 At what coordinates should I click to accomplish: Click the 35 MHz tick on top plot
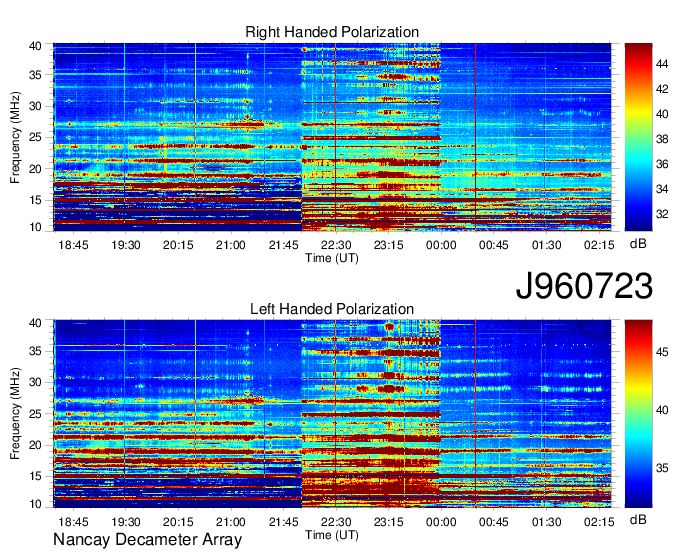(35, 75)
